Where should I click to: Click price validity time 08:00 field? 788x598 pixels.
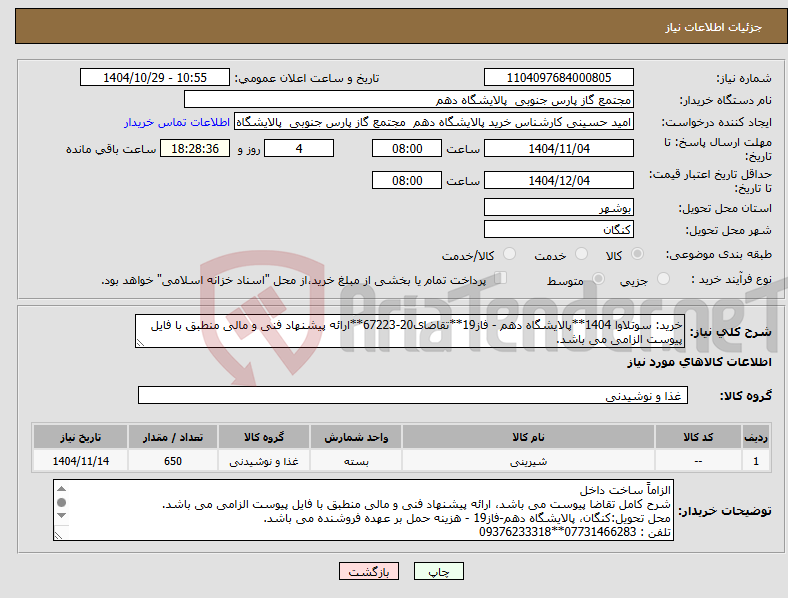pyautogui.click(x=407, y=180)
